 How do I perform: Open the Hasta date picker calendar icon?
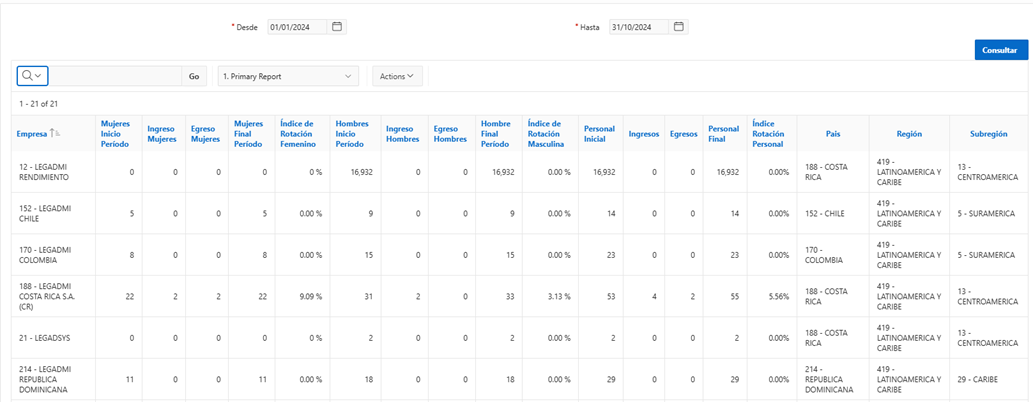tap(679, 27)
